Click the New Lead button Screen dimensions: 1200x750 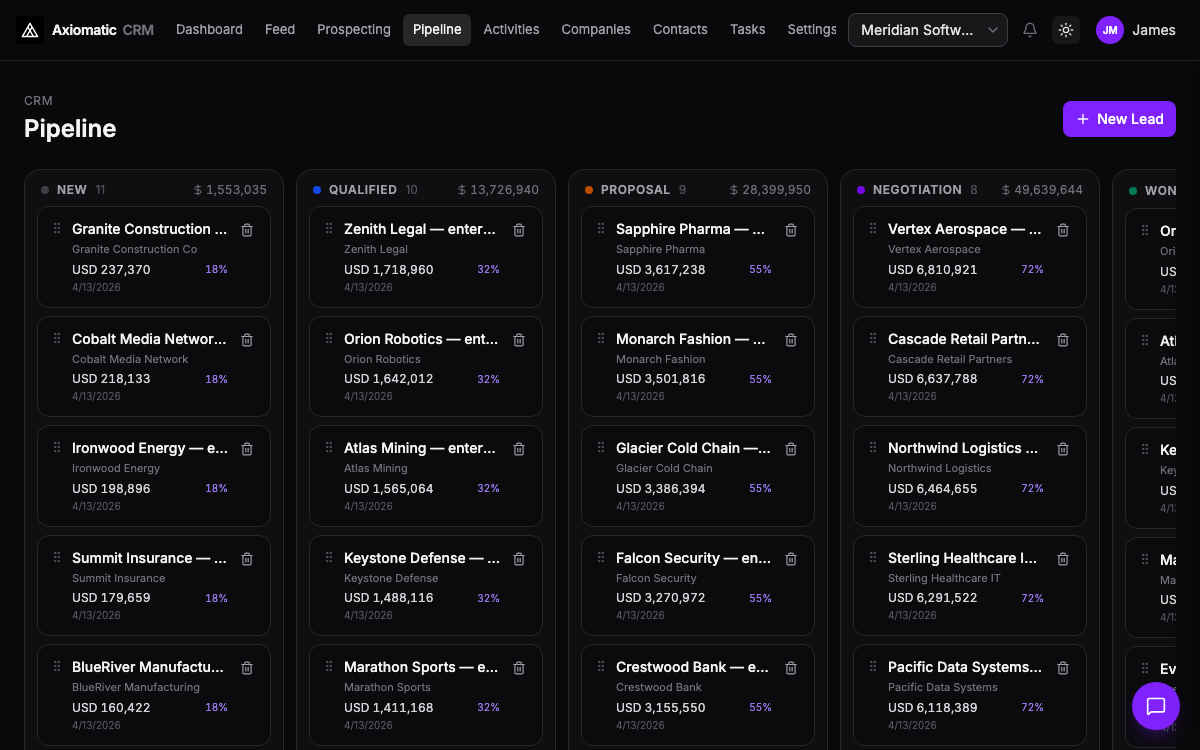tap(1119, 119)
